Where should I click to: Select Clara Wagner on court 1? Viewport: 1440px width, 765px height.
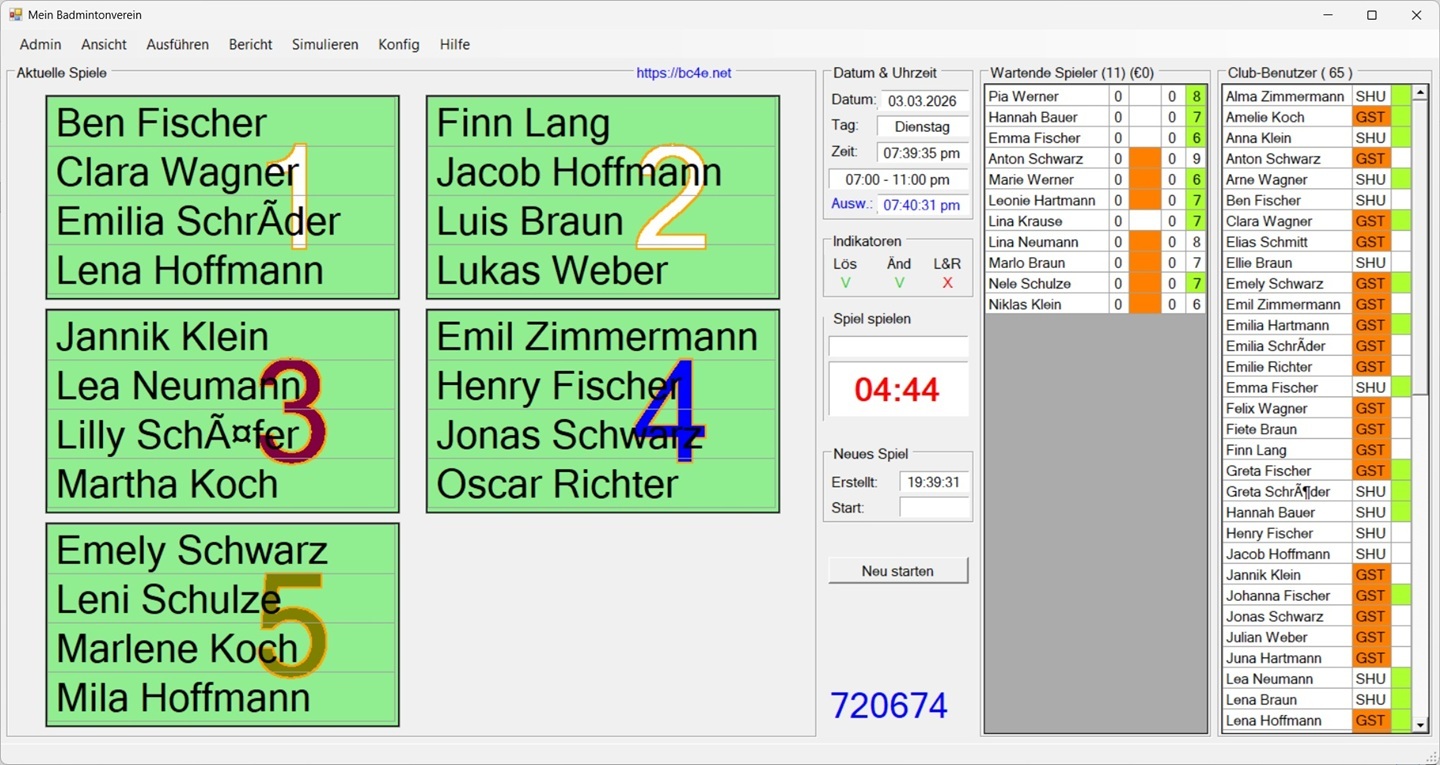[223, 172]
